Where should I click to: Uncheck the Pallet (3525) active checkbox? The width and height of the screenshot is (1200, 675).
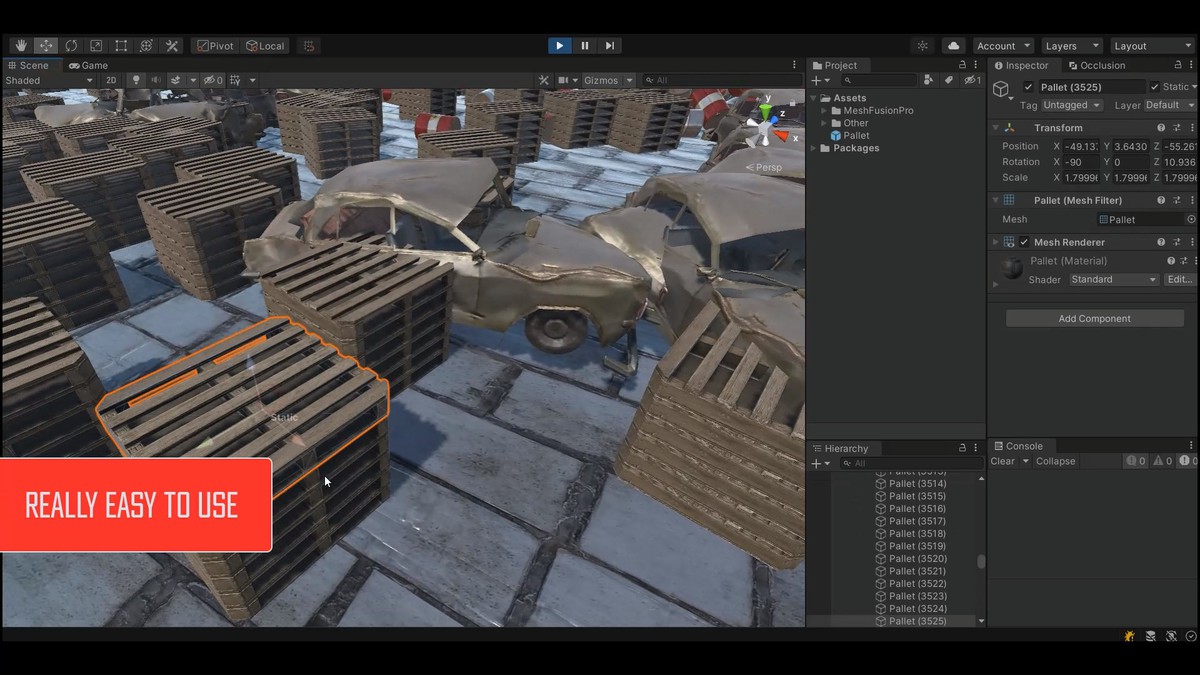pos(1028,87)
